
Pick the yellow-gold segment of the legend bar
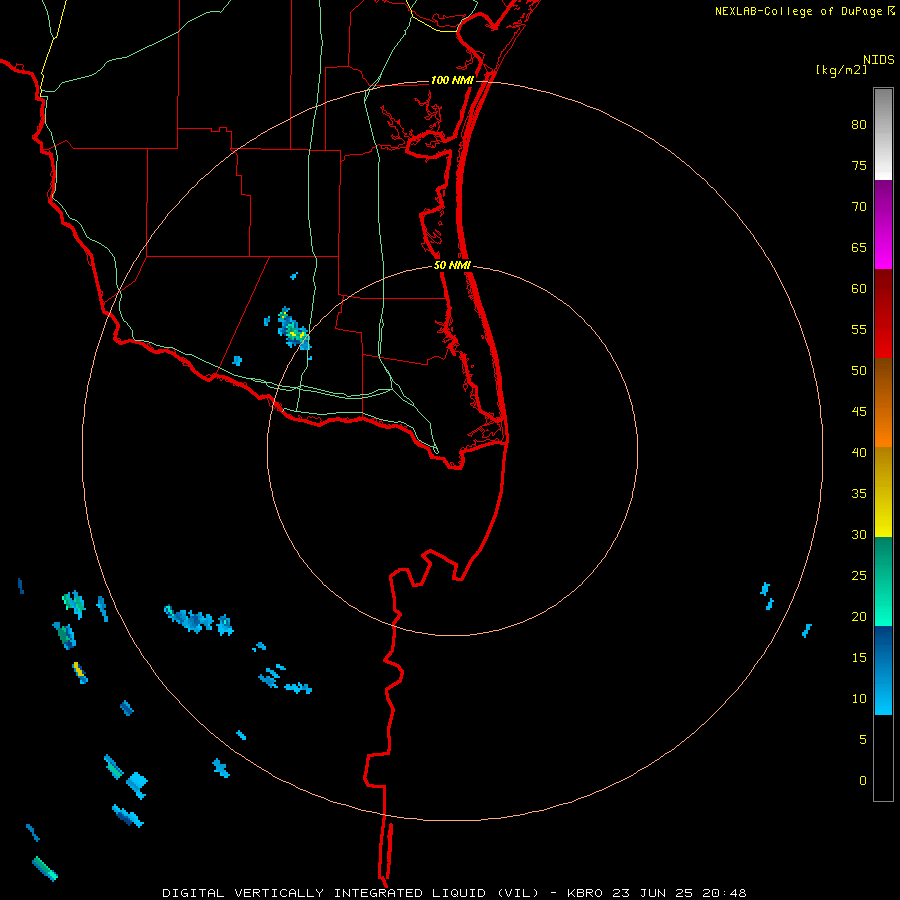[883, 492]
